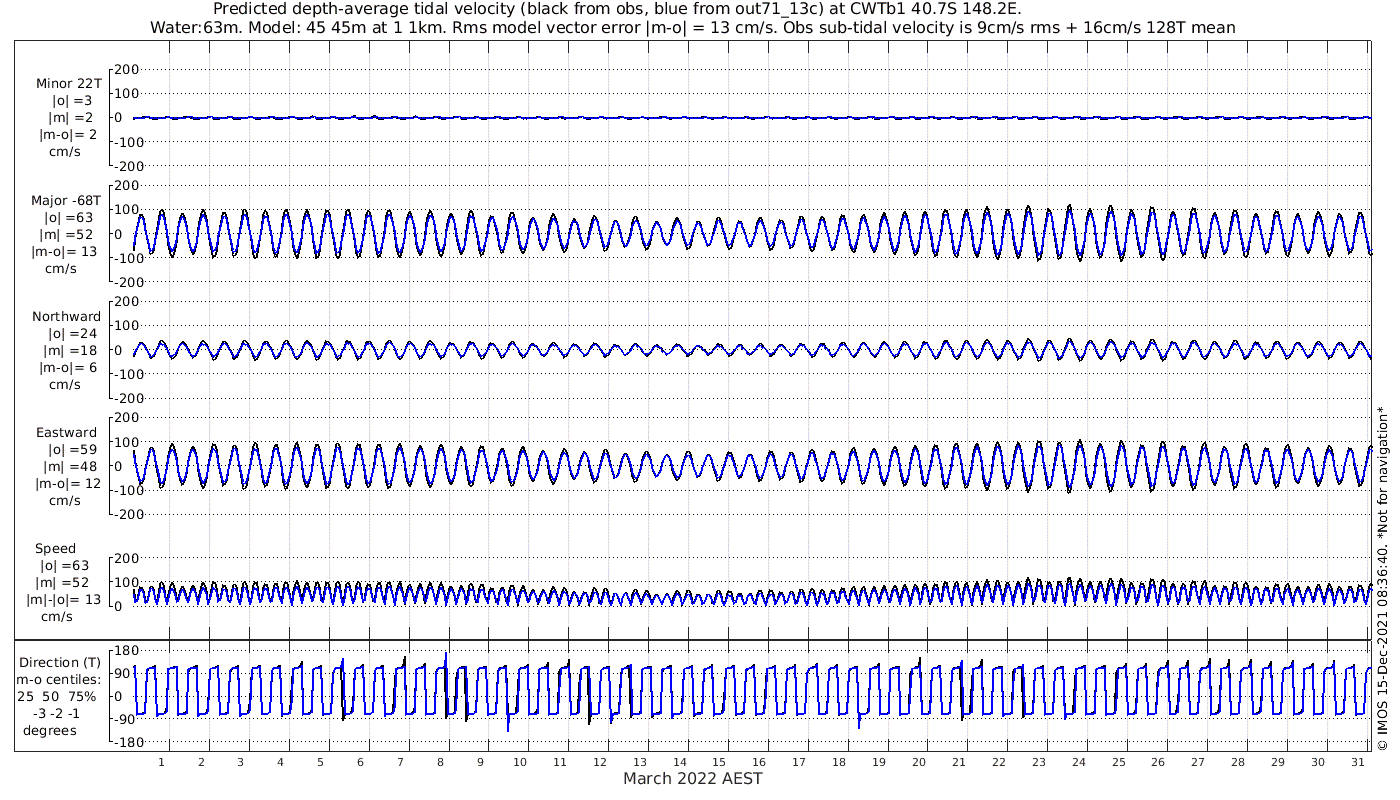Click the '|m|-|o|= 13' value under Speed

tap(64, 600)
